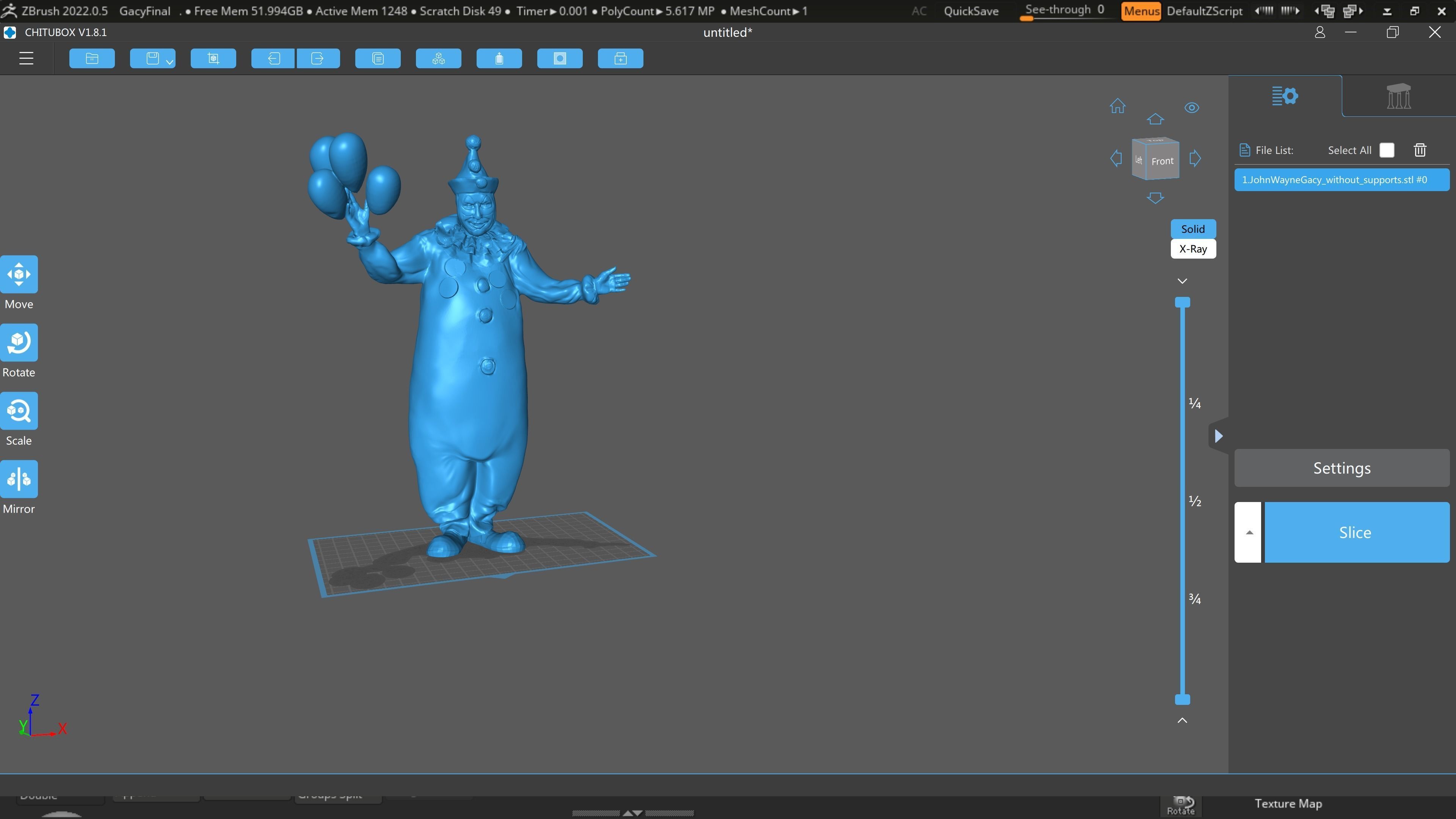Click the Home view icon
The width and height of the screenshot is (1456, 819).
click(x=1117, y=106)
